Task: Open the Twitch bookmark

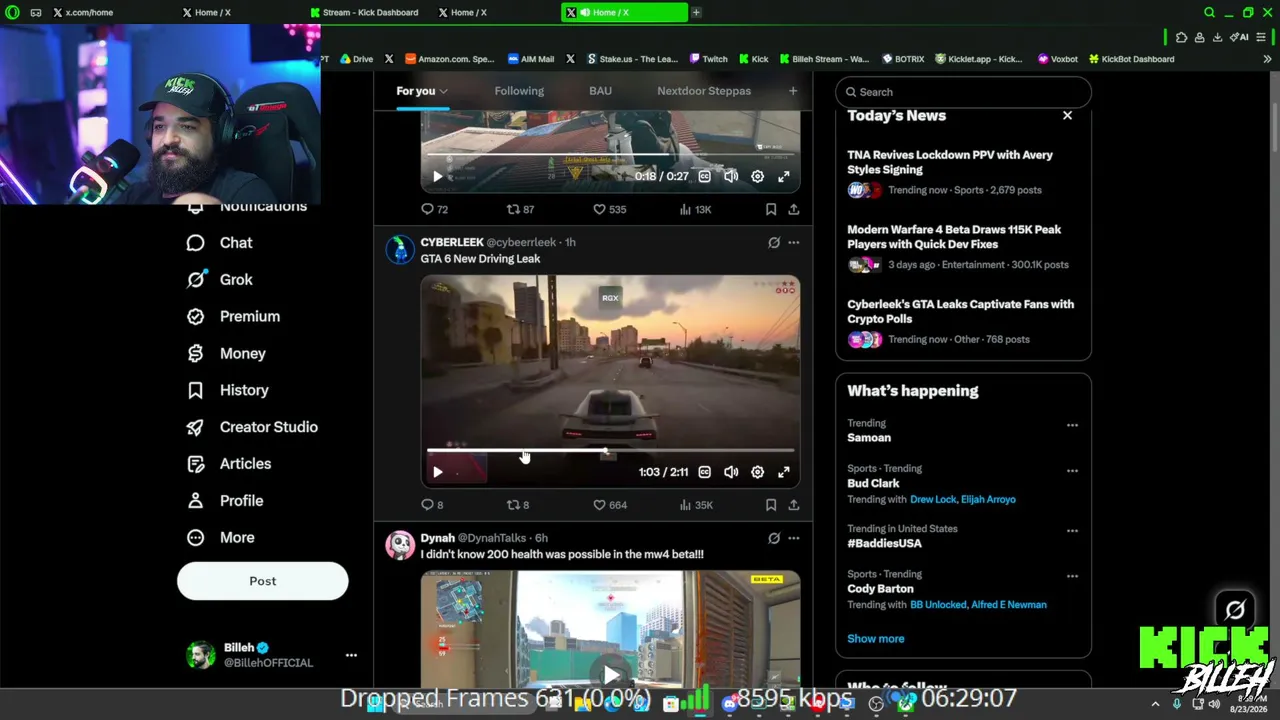Action: [x=708, y=59]
